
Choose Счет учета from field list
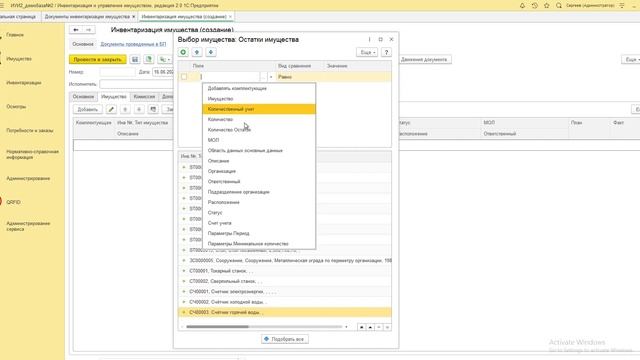[259, 223]
